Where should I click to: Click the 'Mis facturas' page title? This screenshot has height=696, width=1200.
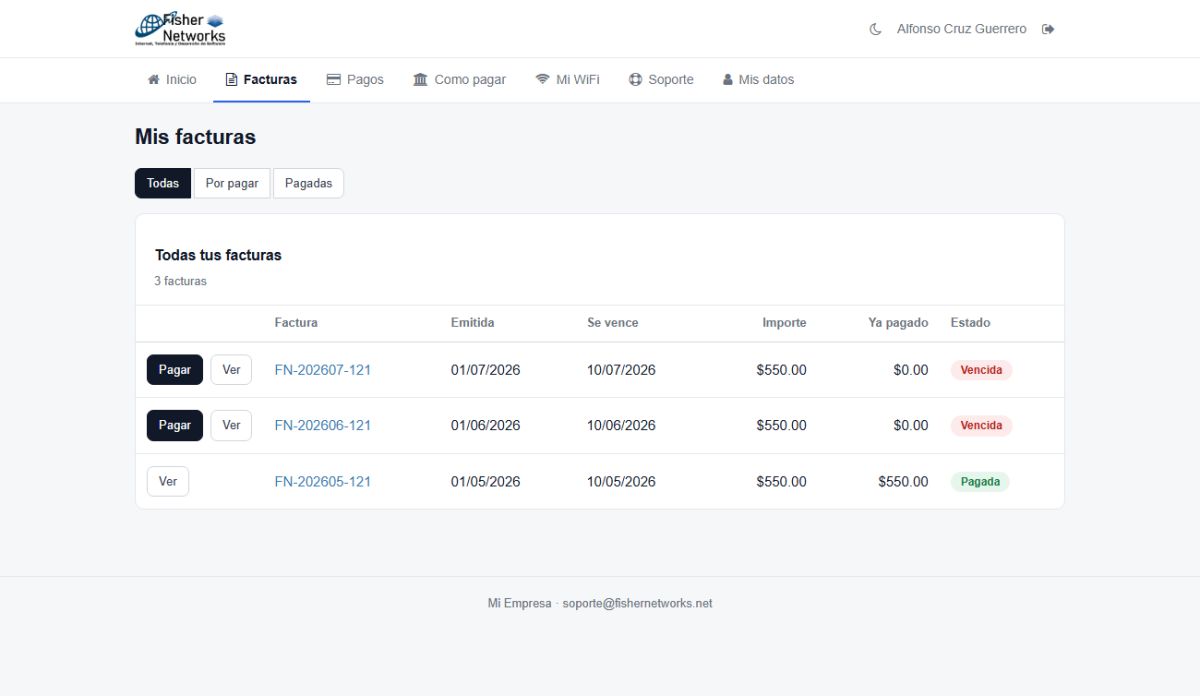coord(195,137)
